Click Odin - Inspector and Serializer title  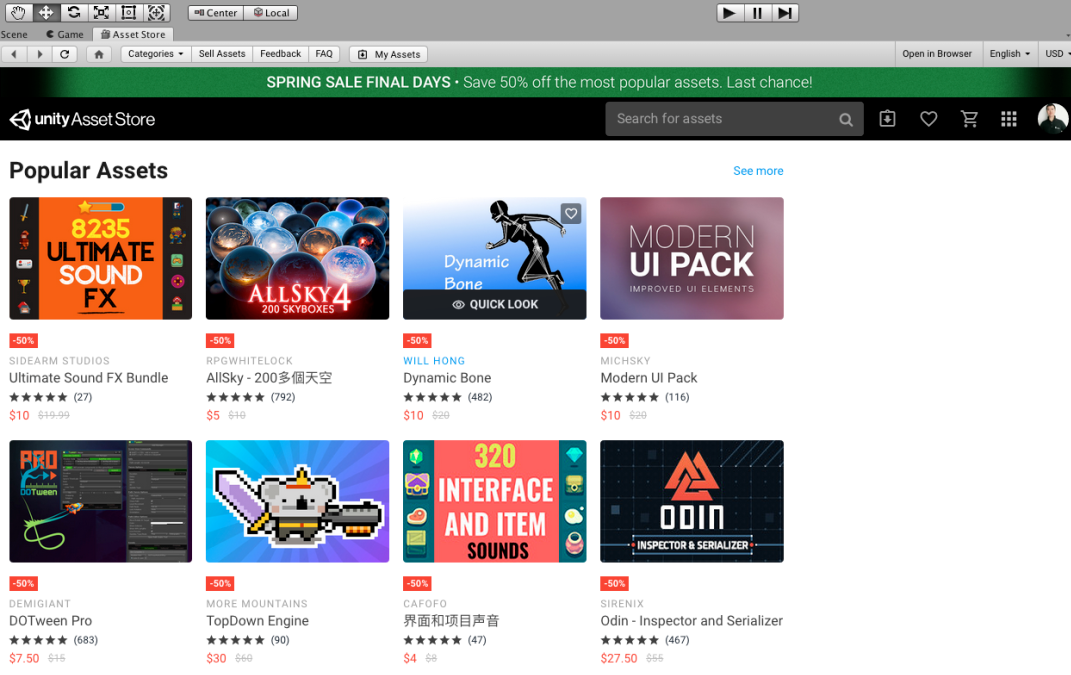pos(691,620)
